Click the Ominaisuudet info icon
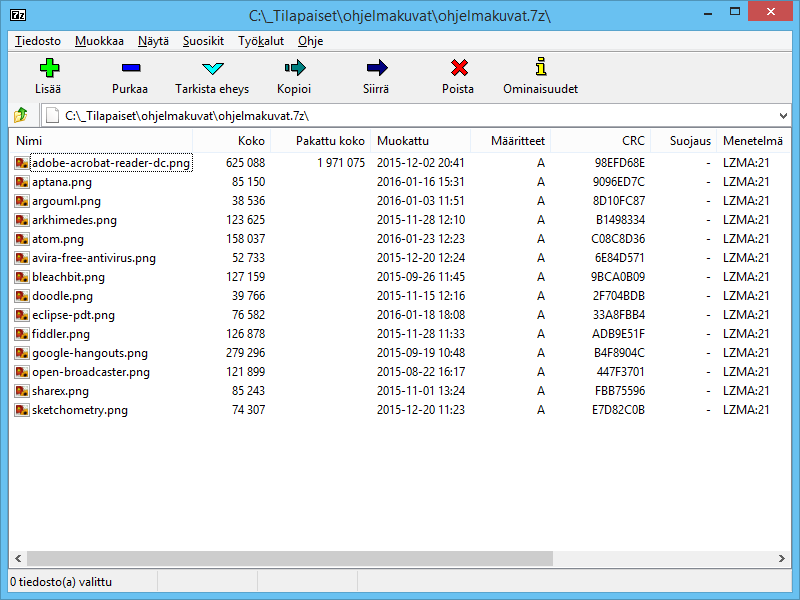The image size is (800, 600). (541, 67)
